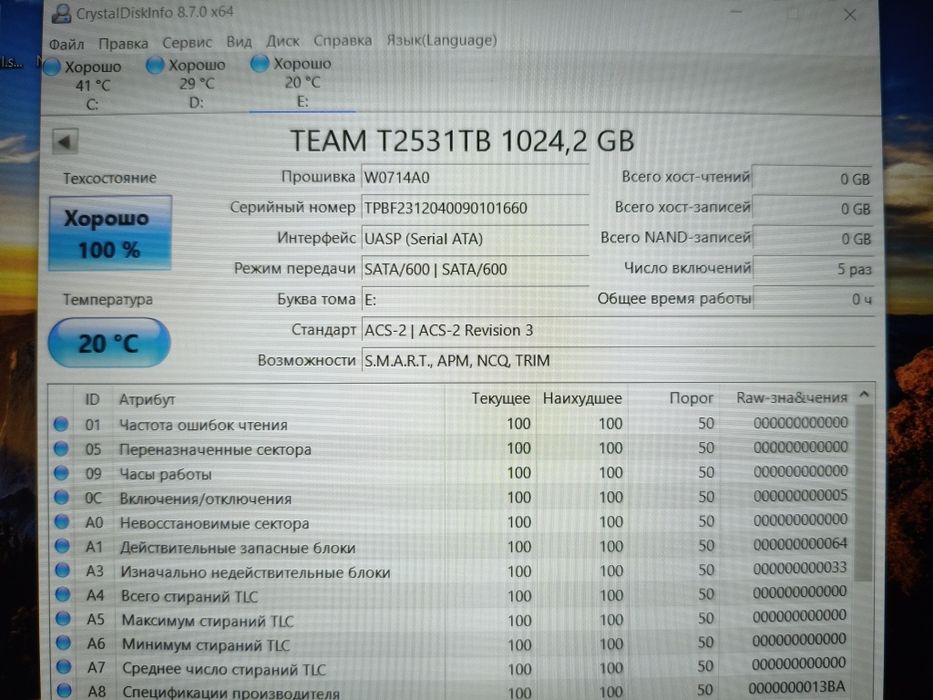This screenshot has height=700, width=933.
Task: Open the Файл menu
Action: pos(66,45)
